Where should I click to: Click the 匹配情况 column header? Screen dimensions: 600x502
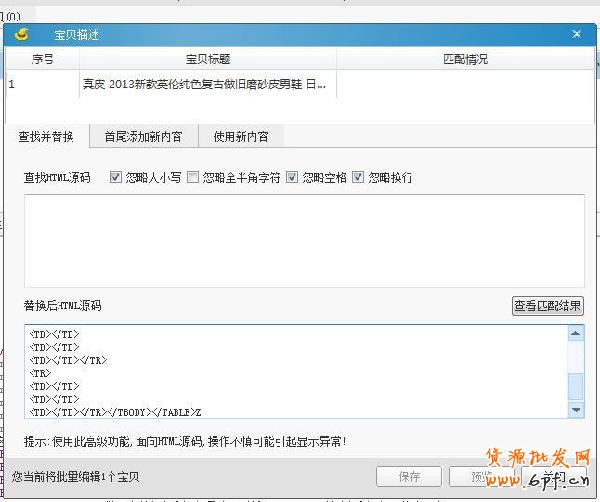[x=465, y=59]
